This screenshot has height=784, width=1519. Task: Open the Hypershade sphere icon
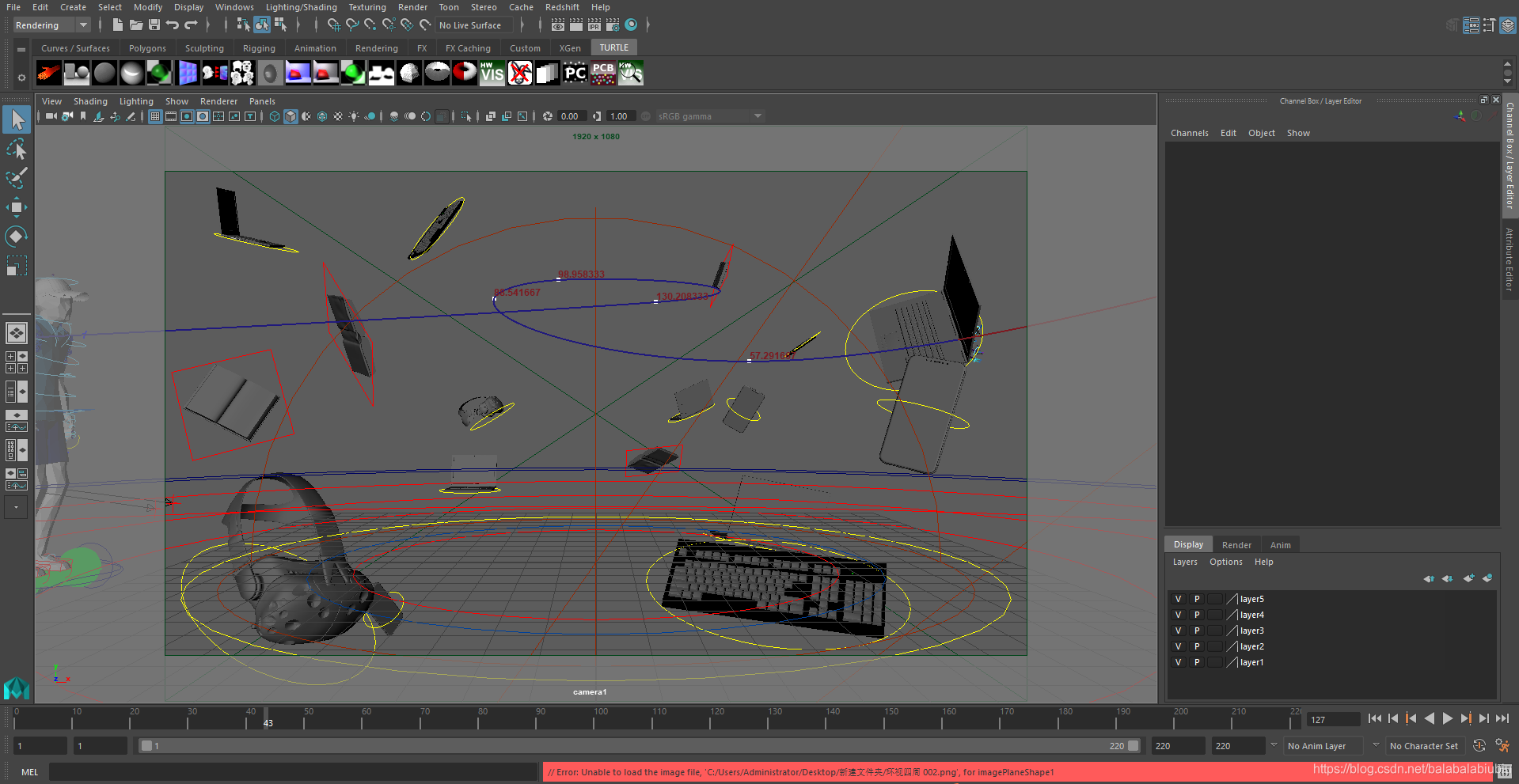click(x=631, y=25)
